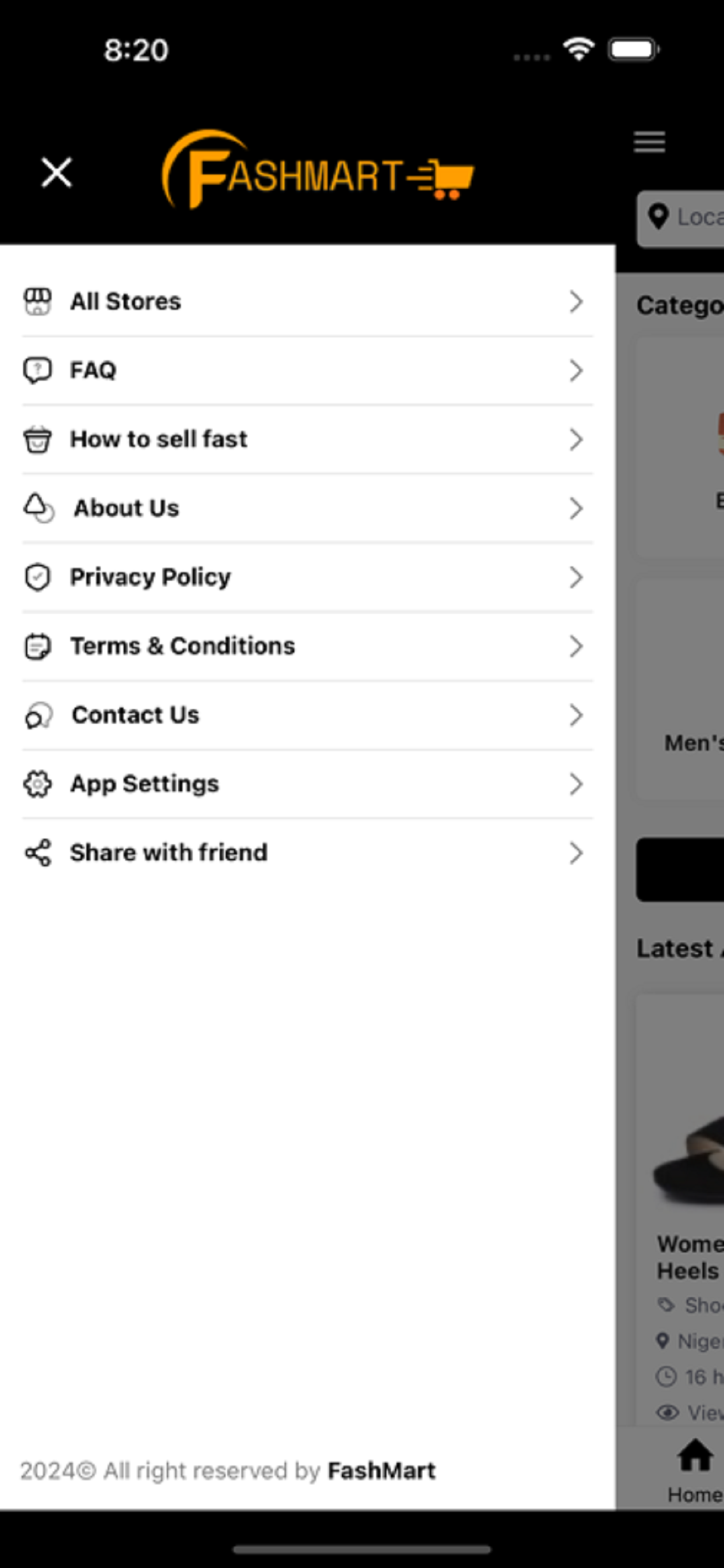Image resolution: width=724 pixels, height=1568 pixels.
Task: Tap the Share with friend share icon
Action: (x=38, y=853)
